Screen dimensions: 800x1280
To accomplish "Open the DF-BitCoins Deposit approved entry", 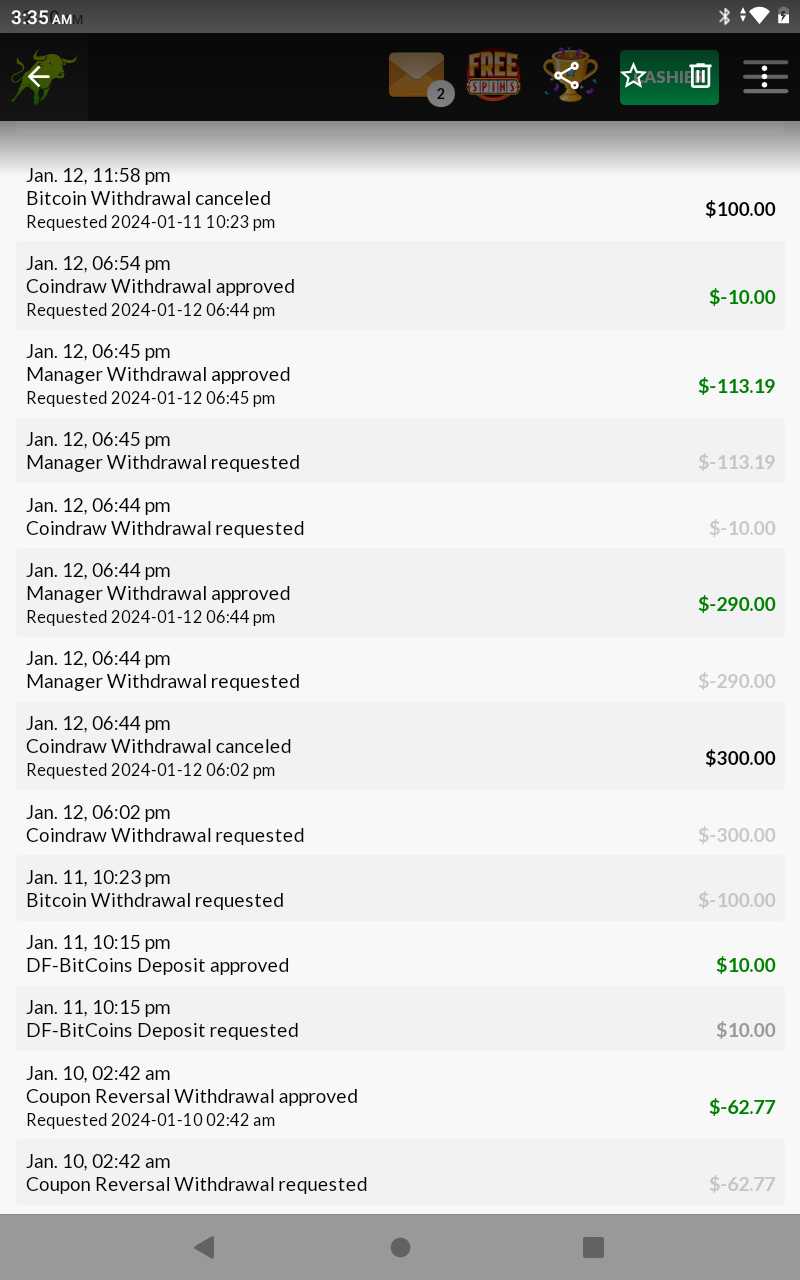I will [x=400, y=953].
